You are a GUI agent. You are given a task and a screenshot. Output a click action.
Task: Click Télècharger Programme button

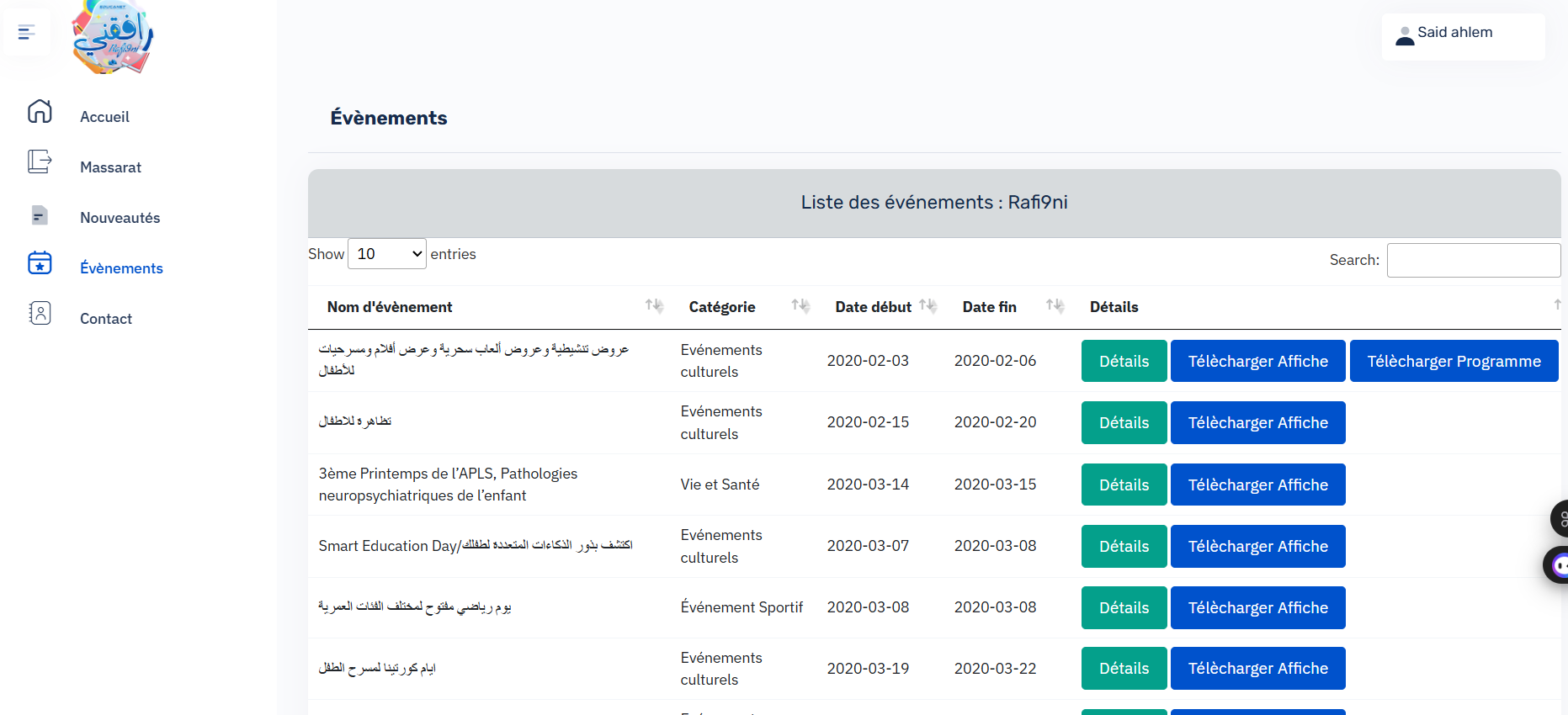[x=1454, y=361]
